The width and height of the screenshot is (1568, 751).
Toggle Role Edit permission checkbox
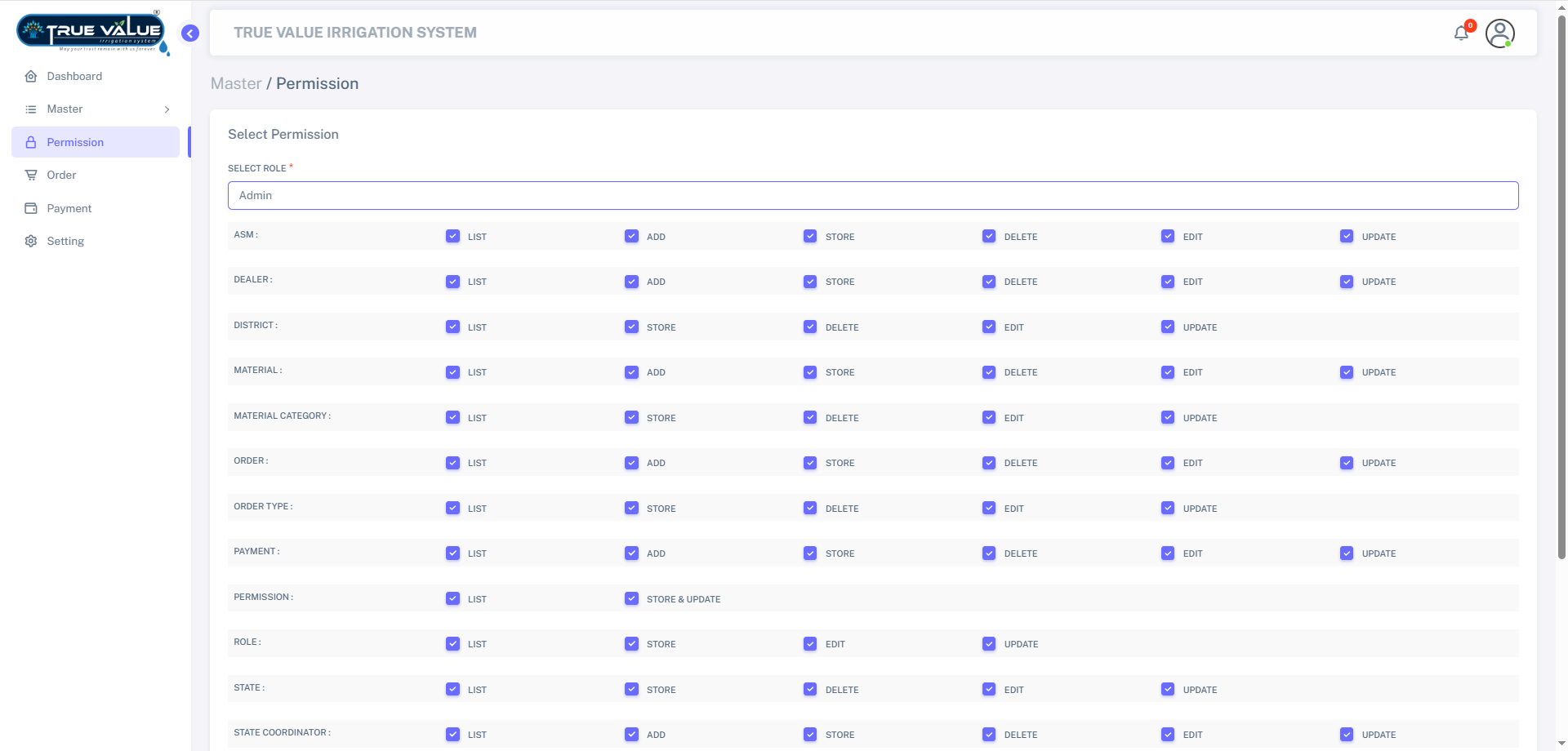coord(810,644)
